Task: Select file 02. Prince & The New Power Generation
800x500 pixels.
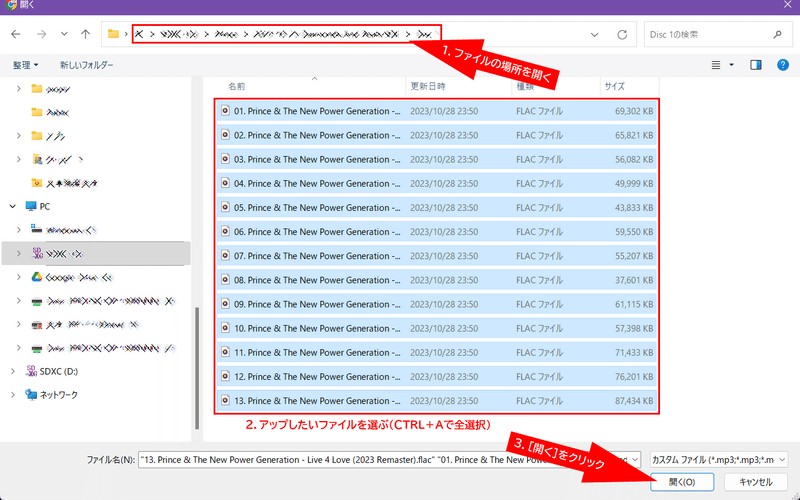Action: pos(436,135)
